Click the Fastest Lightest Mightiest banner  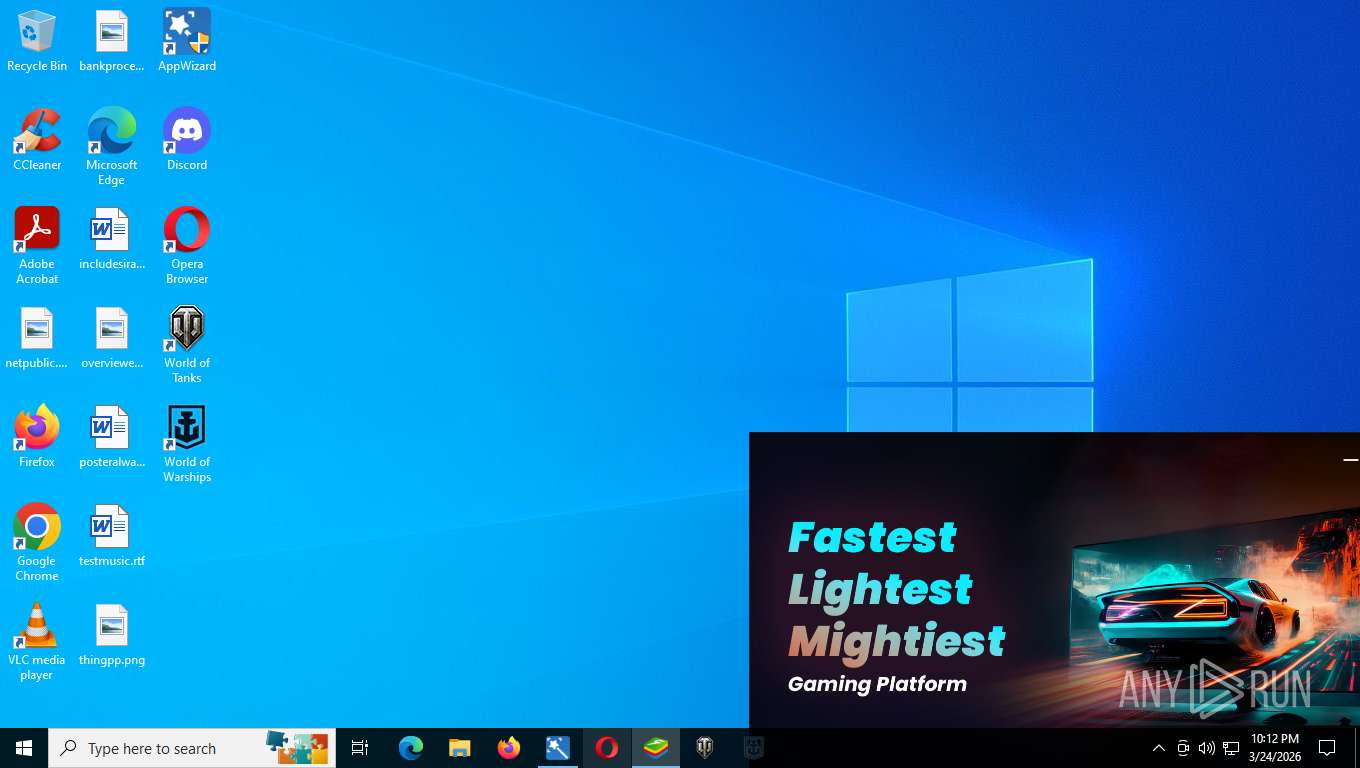(1054, 580)
